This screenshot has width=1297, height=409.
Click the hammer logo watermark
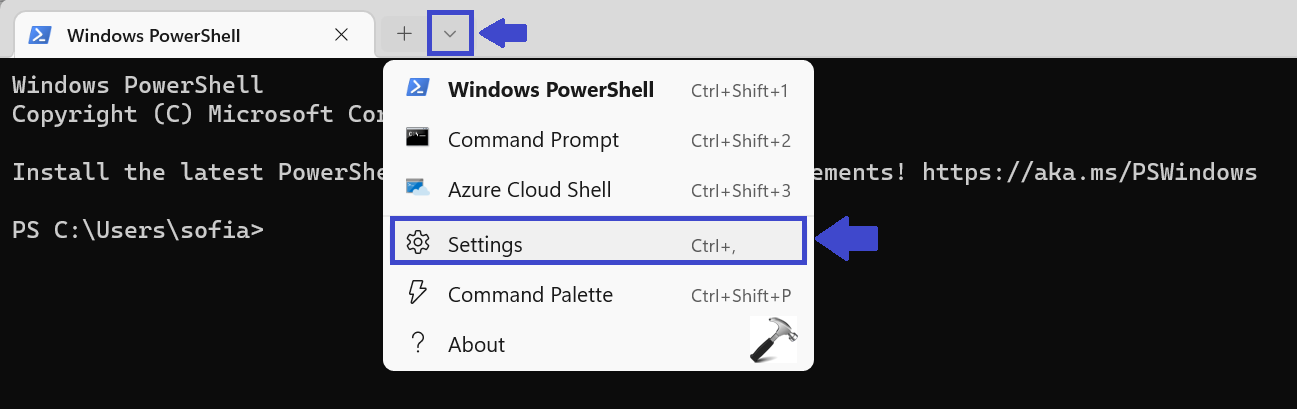(773, 338)
